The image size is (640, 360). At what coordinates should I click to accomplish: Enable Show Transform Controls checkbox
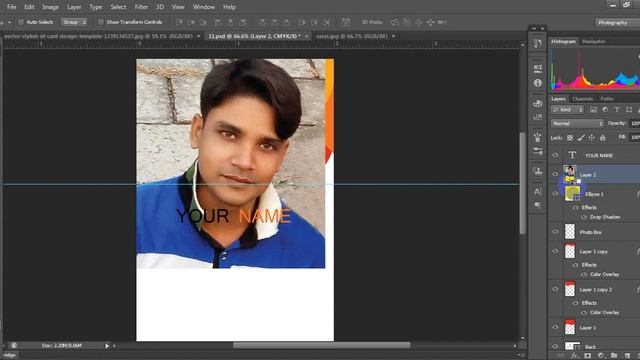pos(101,22)
